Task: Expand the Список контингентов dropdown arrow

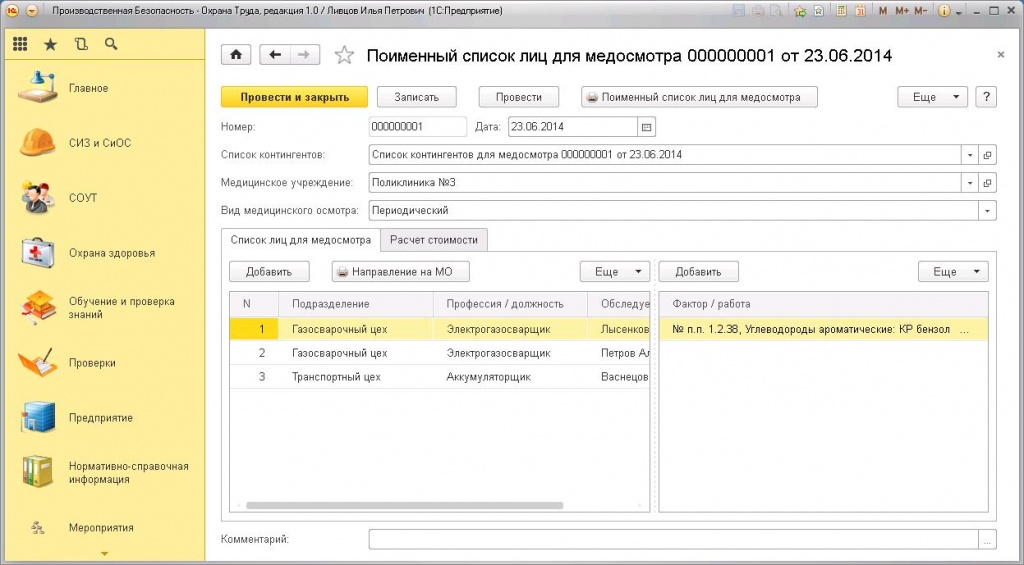Action: click(969, 155)
